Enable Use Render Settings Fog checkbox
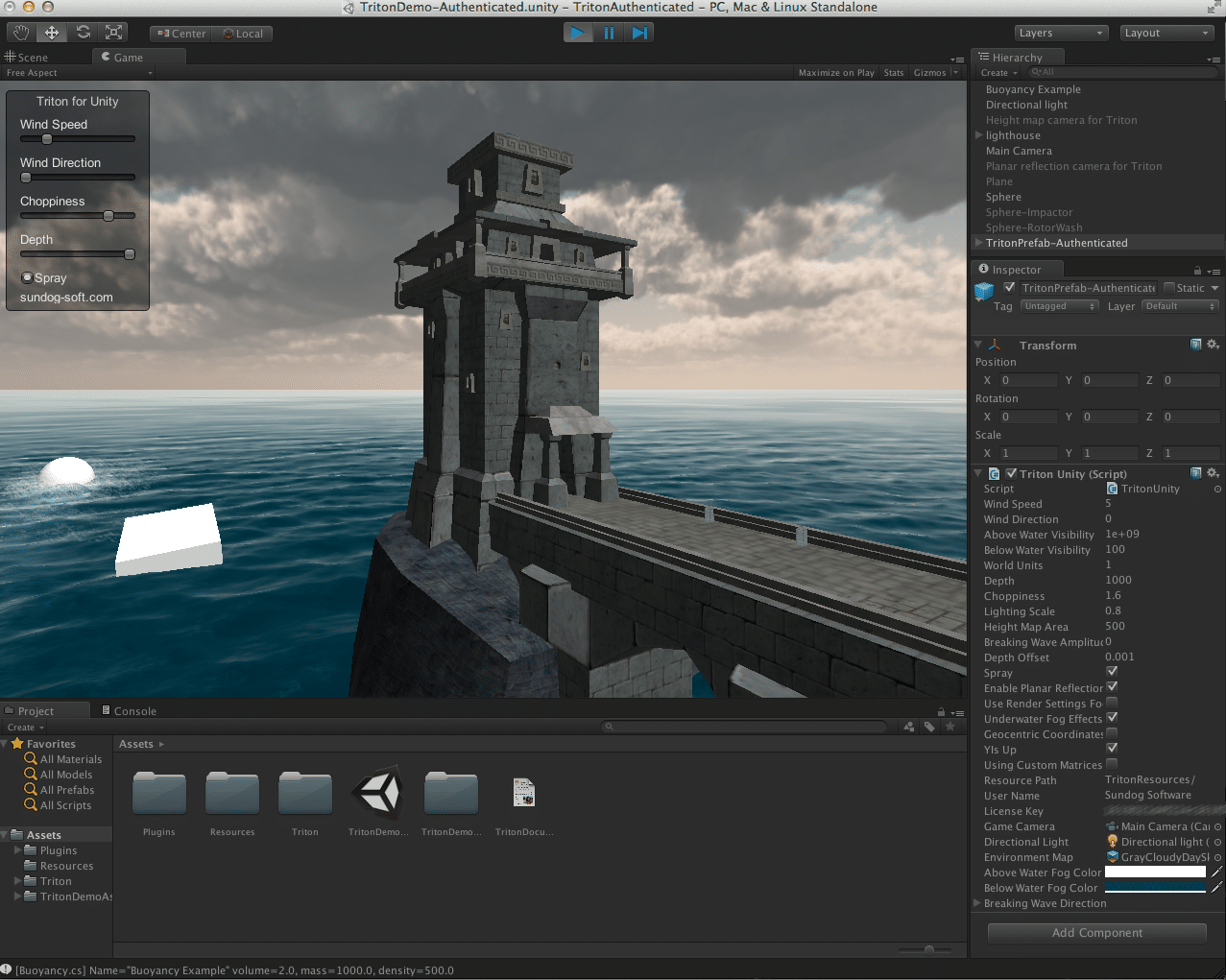 point(1112,703)
